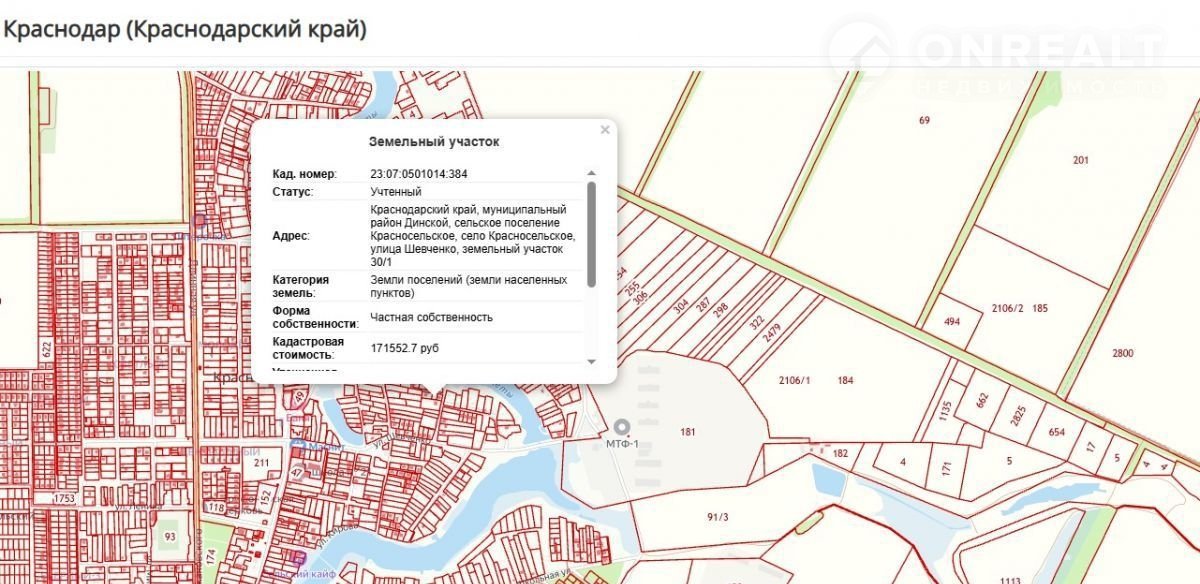
Task: Click the popup scrollbar down arrow
Action: 591,361
